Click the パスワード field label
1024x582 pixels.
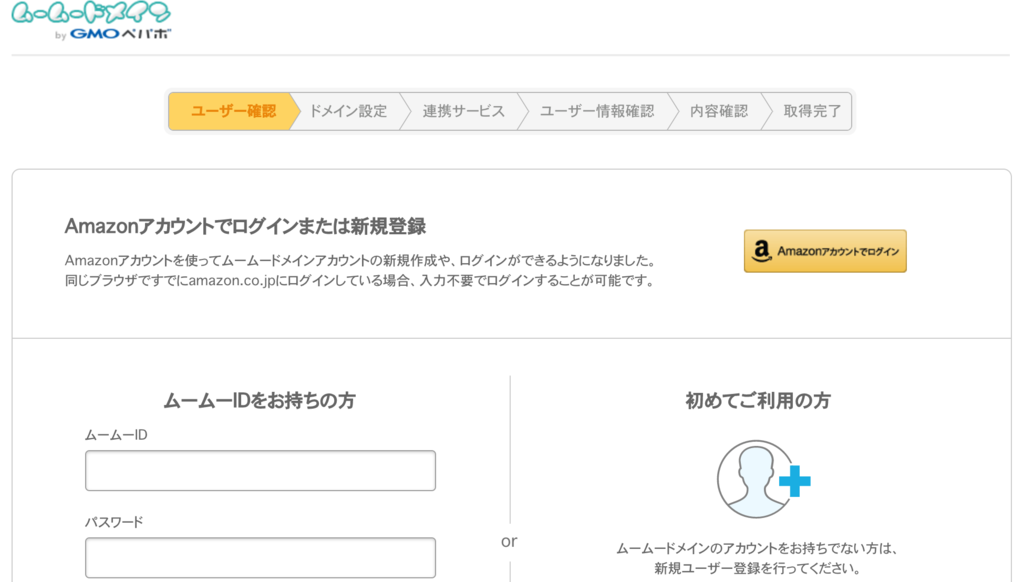coord(114,522)
